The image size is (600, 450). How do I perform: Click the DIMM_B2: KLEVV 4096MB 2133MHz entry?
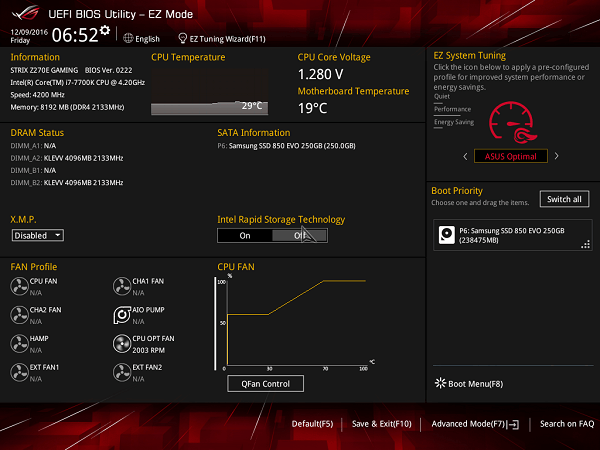(67, 183)
